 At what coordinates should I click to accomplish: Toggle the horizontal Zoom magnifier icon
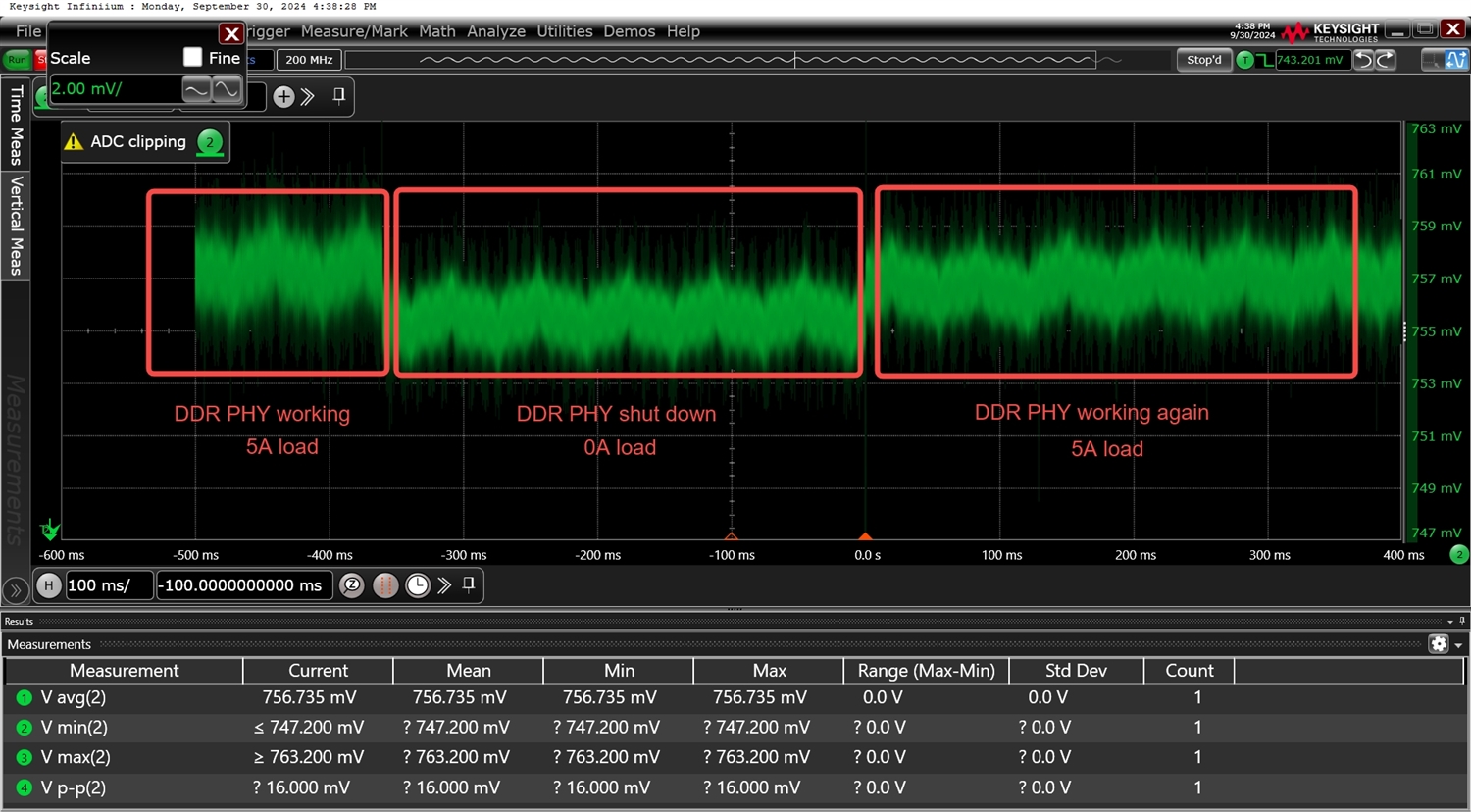coord(351,585)
